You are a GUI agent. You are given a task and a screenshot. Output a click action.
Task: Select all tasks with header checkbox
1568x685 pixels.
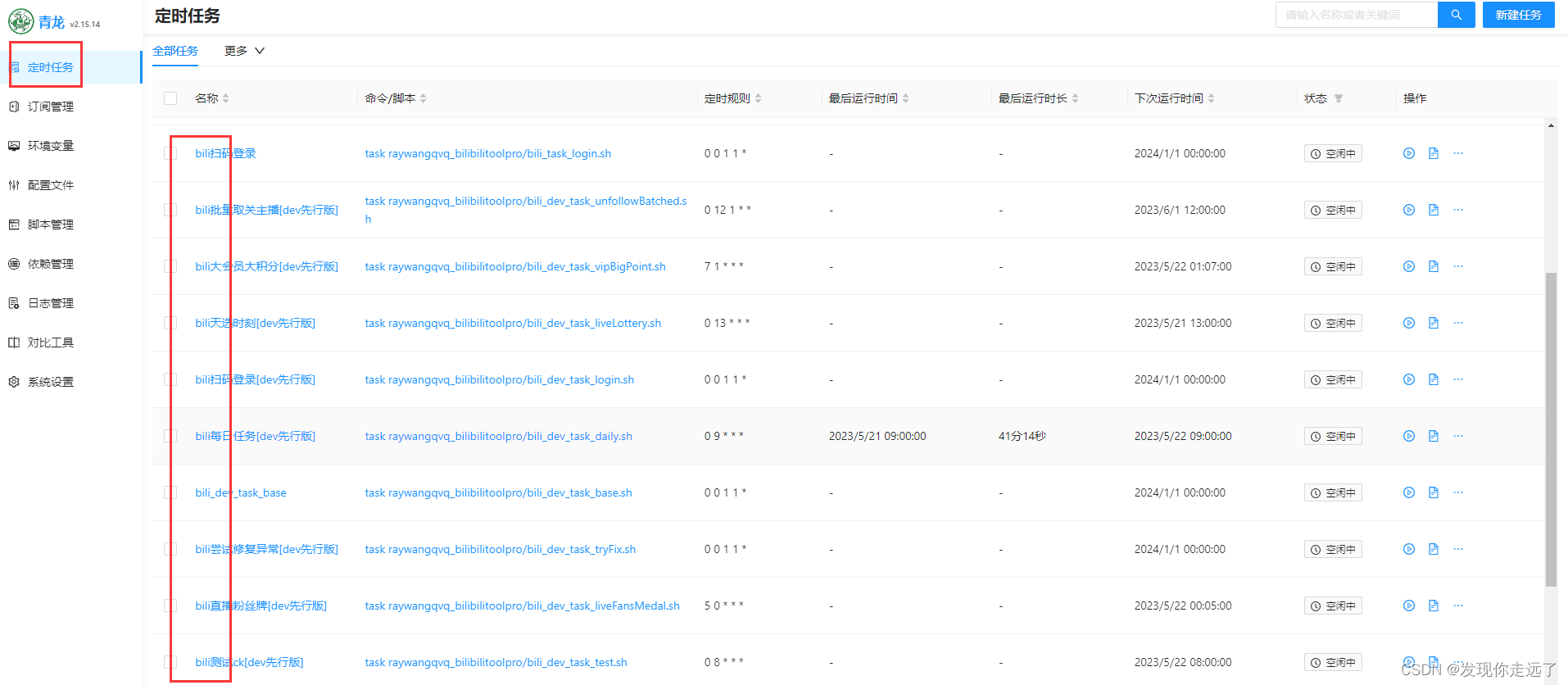(170, 98)
